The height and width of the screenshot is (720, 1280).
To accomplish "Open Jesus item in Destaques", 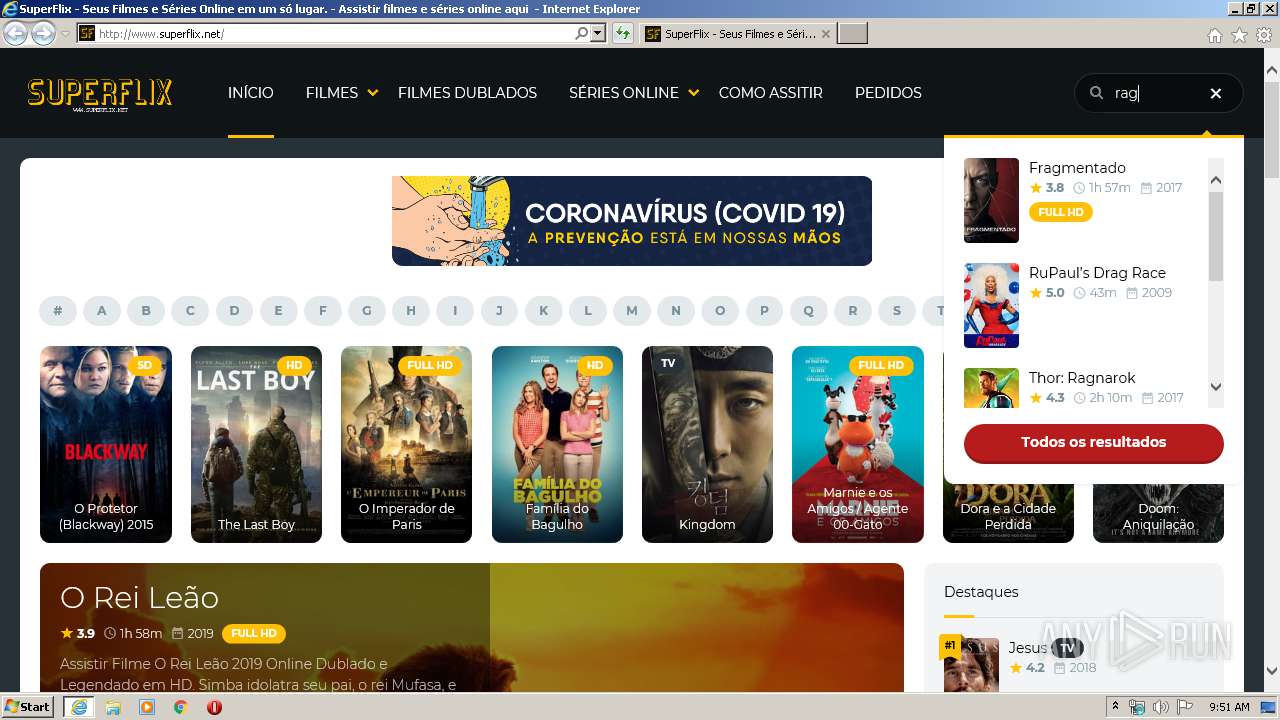I will click(x=1027, y=648).
